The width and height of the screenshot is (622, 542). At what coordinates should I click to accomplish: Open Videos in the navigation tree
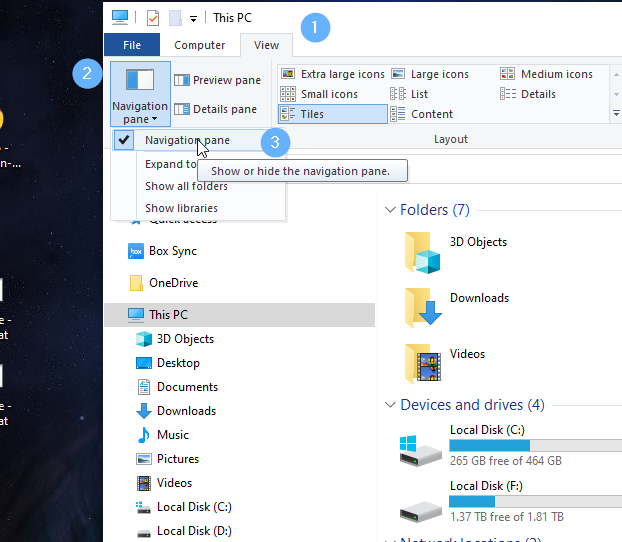click(x=164, y=483)
